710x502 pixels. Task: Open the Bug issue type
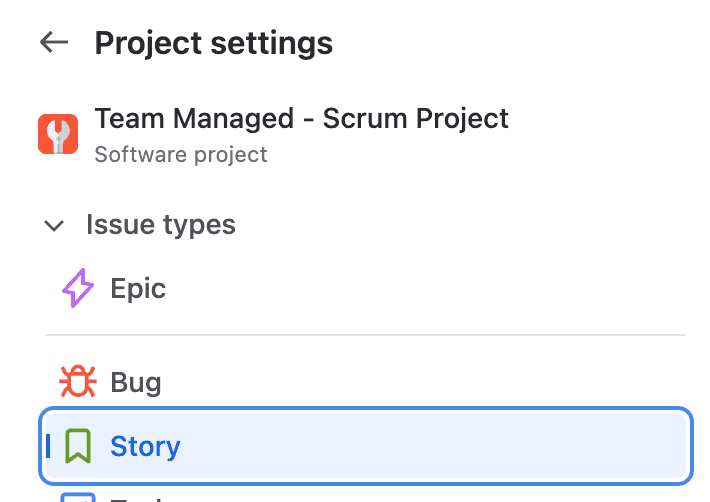pos(136,382)
